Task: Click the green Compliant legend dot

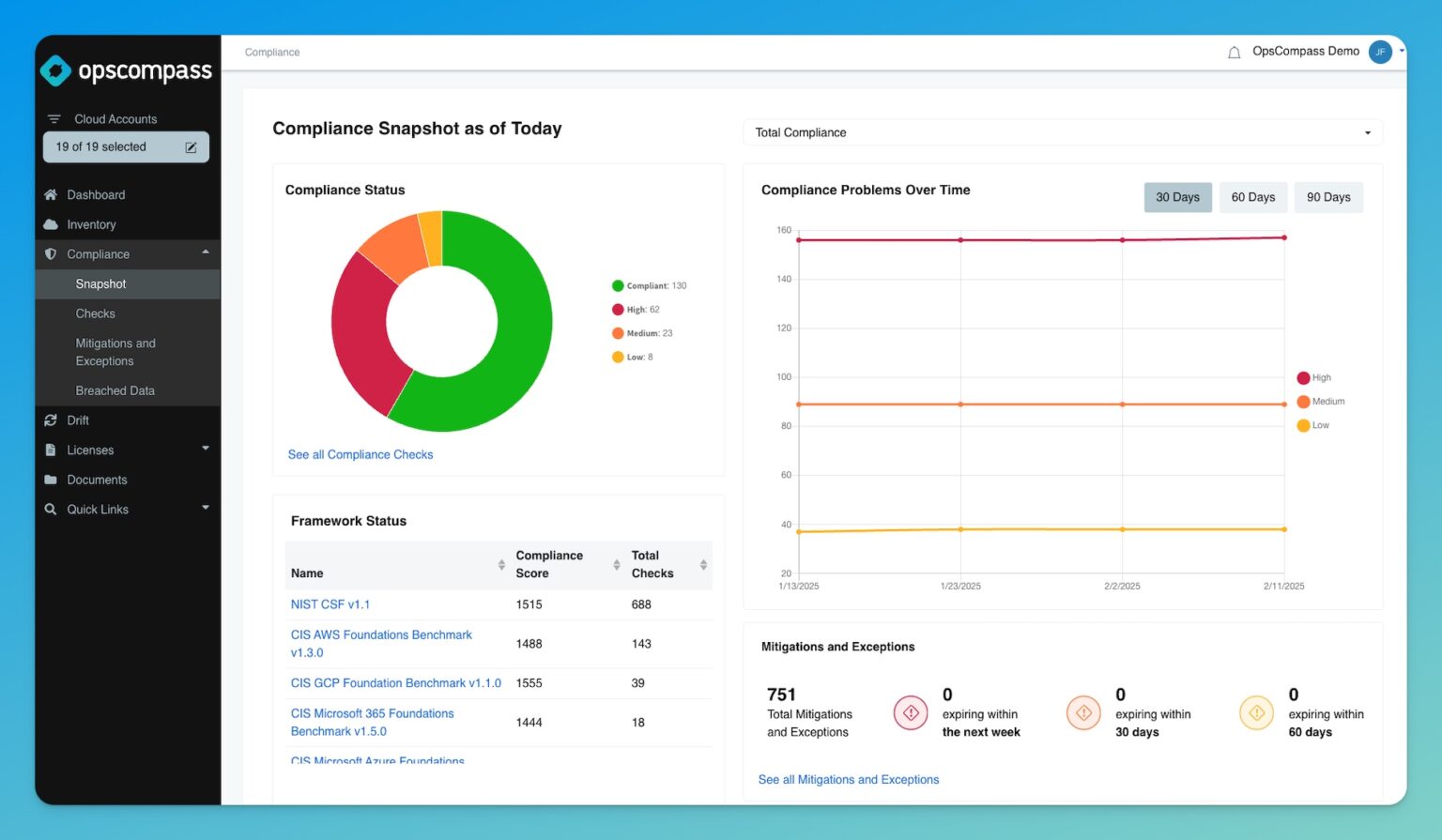Action: point(618,285)
